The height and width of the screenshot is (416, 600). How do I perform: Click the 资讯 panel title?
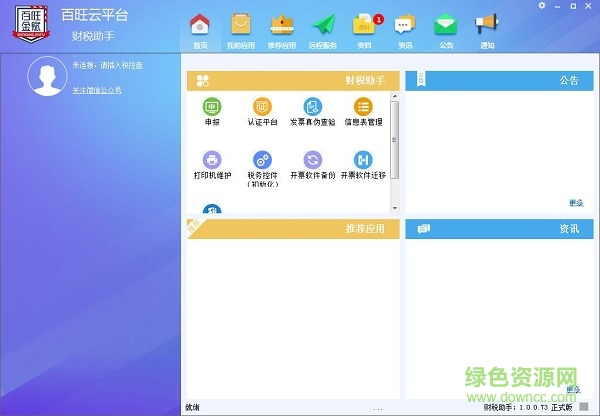pos(569,229)
